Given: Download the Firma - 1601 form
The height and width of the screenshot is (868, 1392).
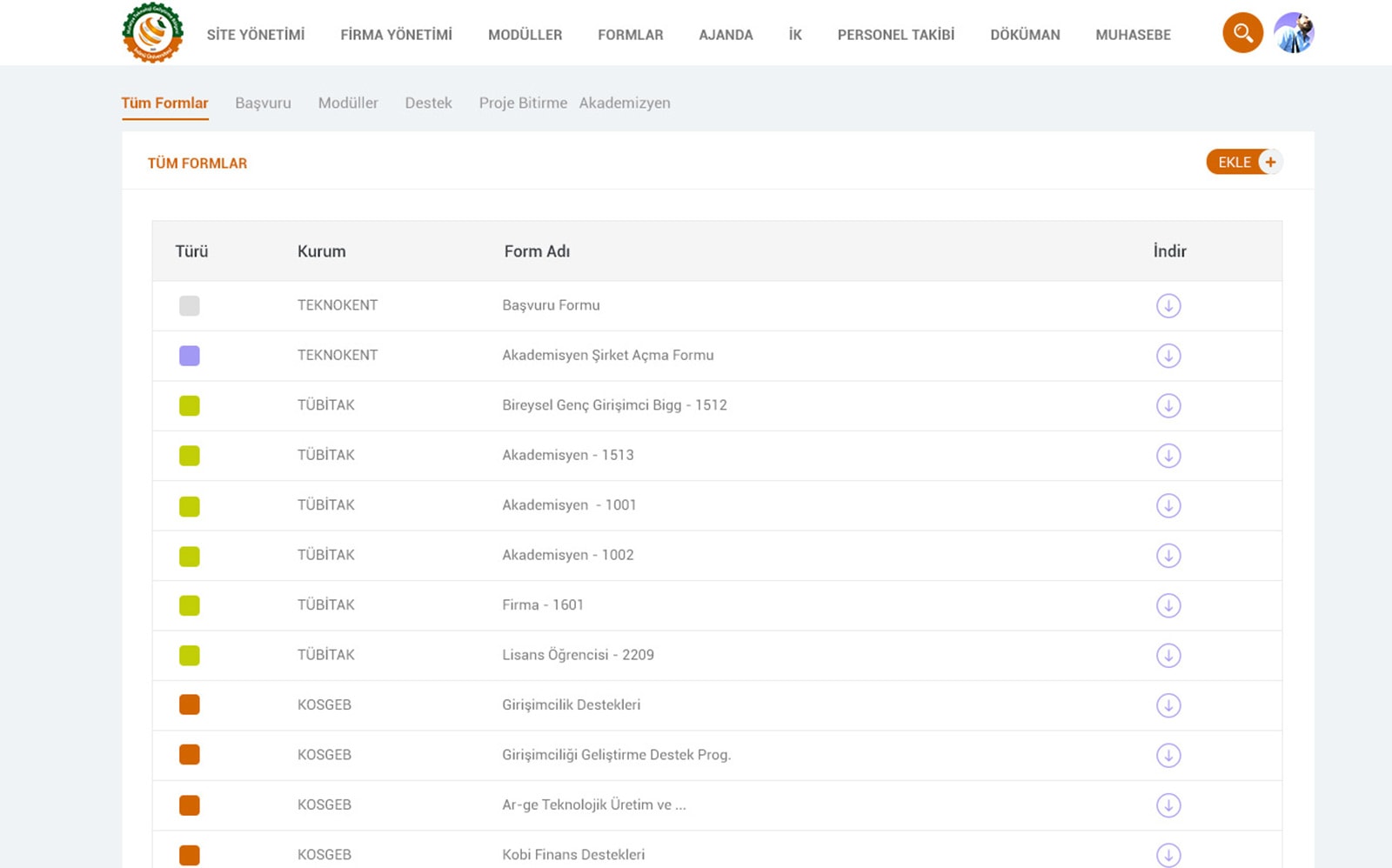Looking at the screenshot, I should (1168, 605).
